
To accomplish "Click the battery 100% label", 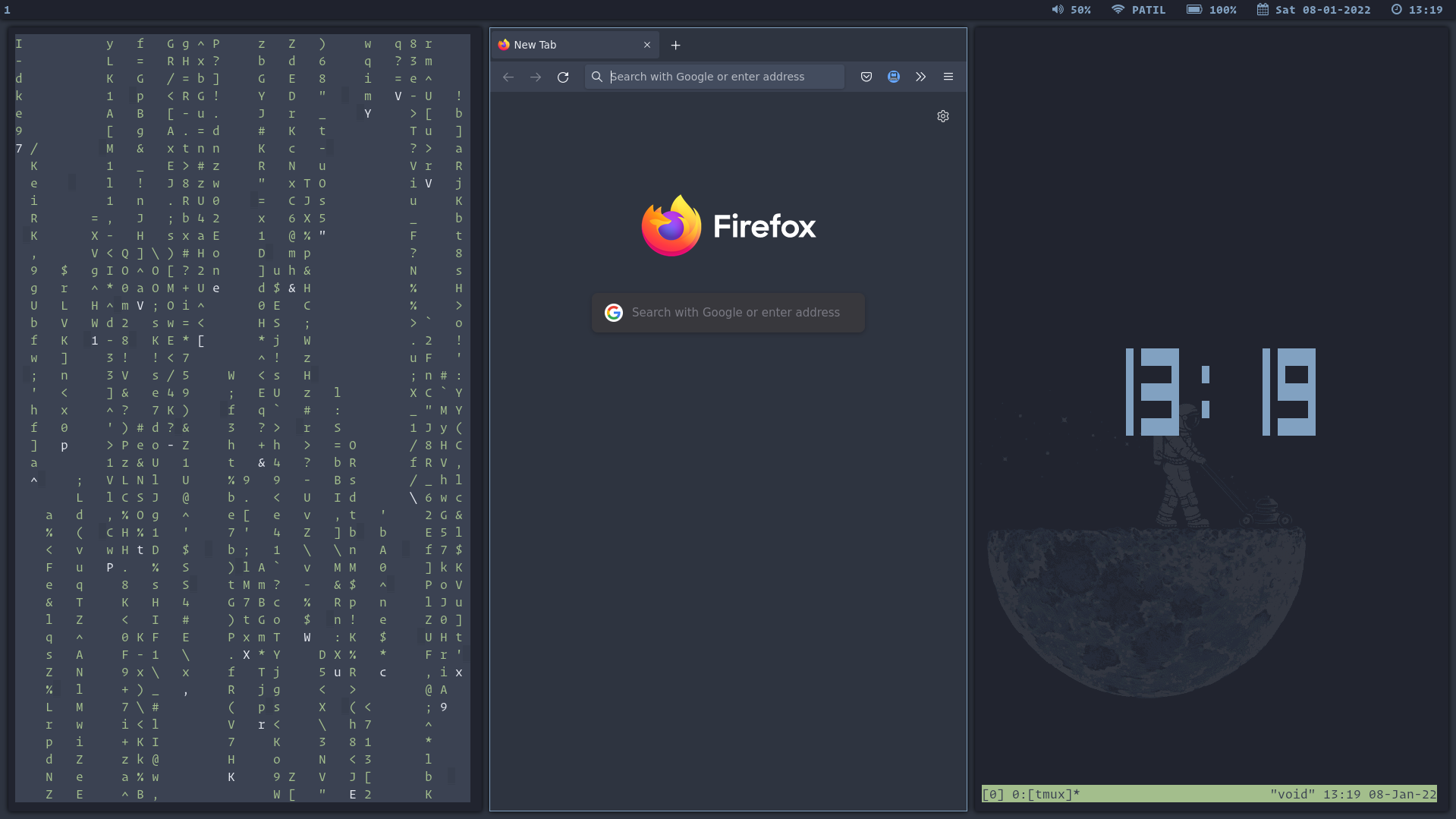I will tap(1223, 10).
